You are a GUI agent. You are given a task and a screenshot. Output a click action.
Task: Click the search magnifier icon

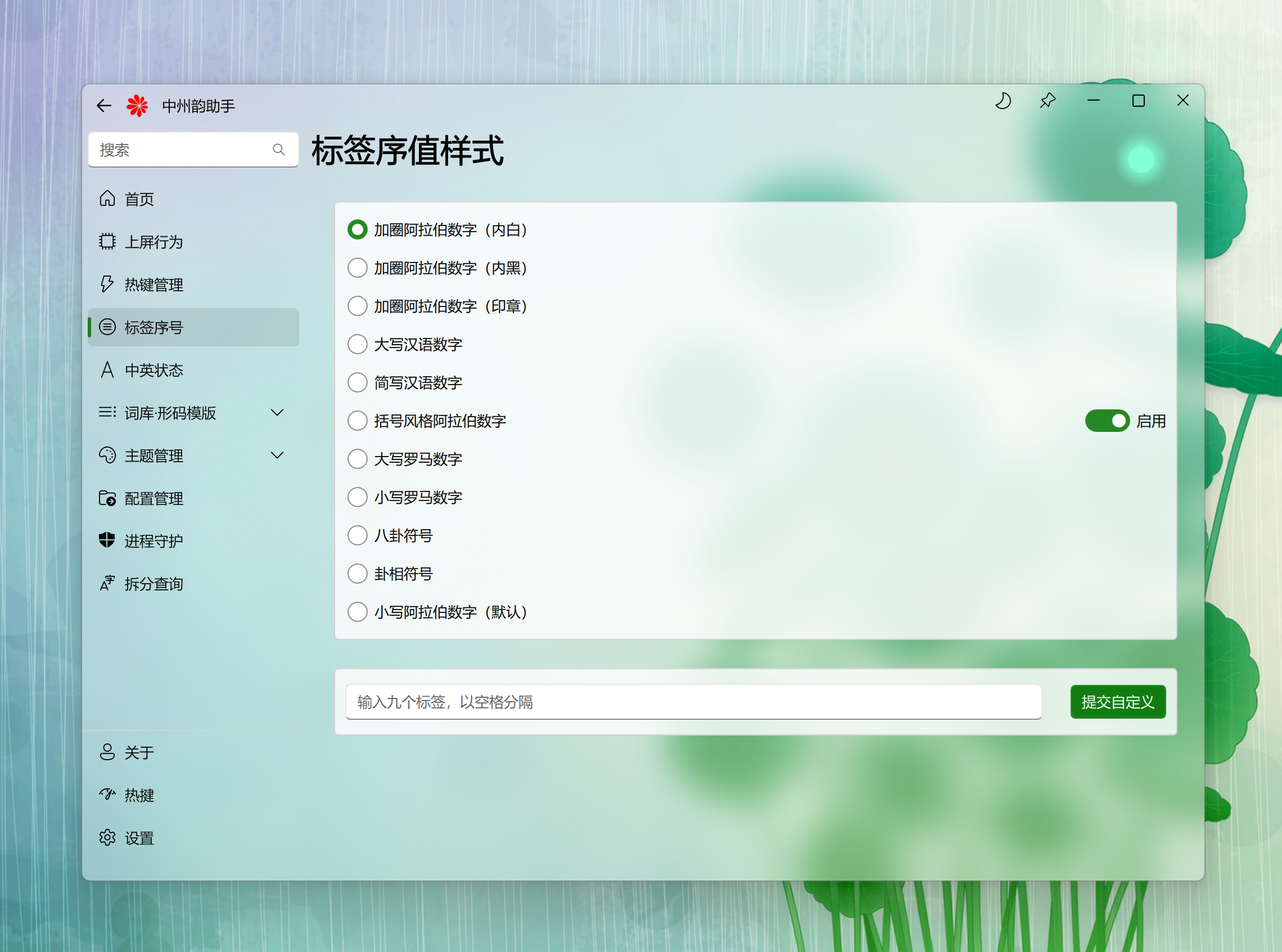click(x=279, y=150)
